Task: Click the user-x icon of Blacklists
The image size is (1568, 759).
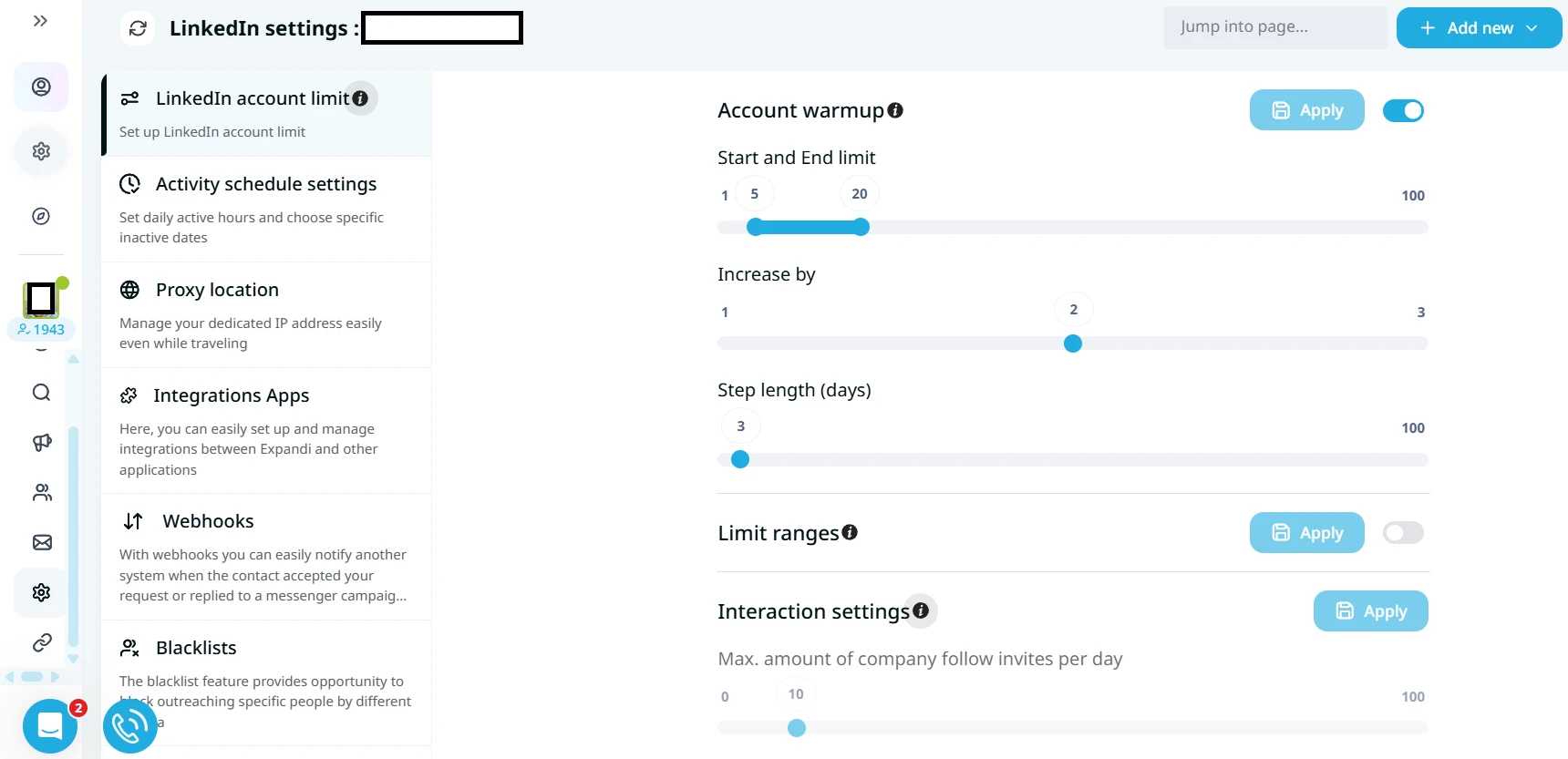Action: point(130,648)
